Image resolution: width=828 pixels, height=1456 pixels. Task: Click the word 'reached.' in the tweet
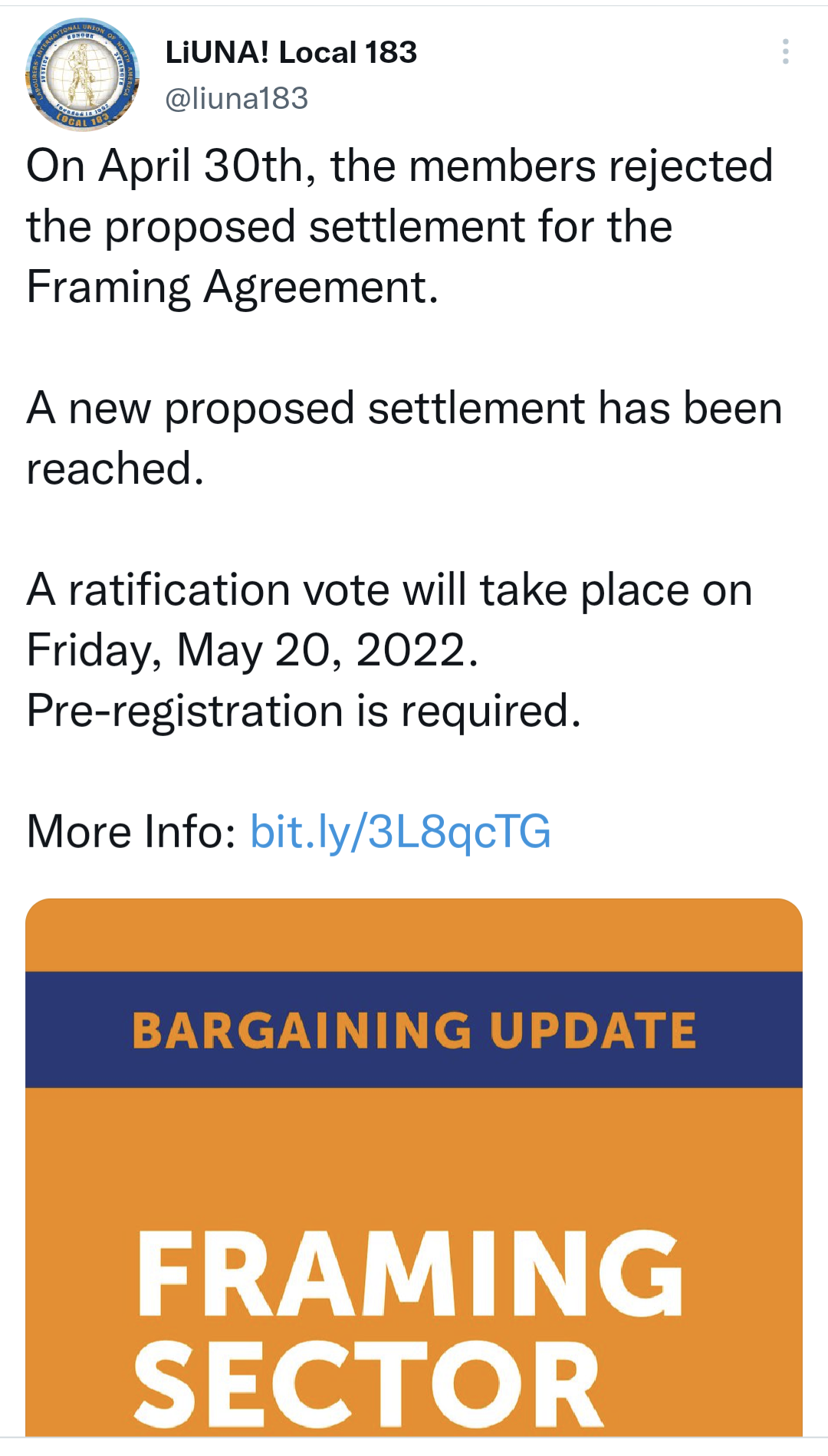click(x=115, y=468)
